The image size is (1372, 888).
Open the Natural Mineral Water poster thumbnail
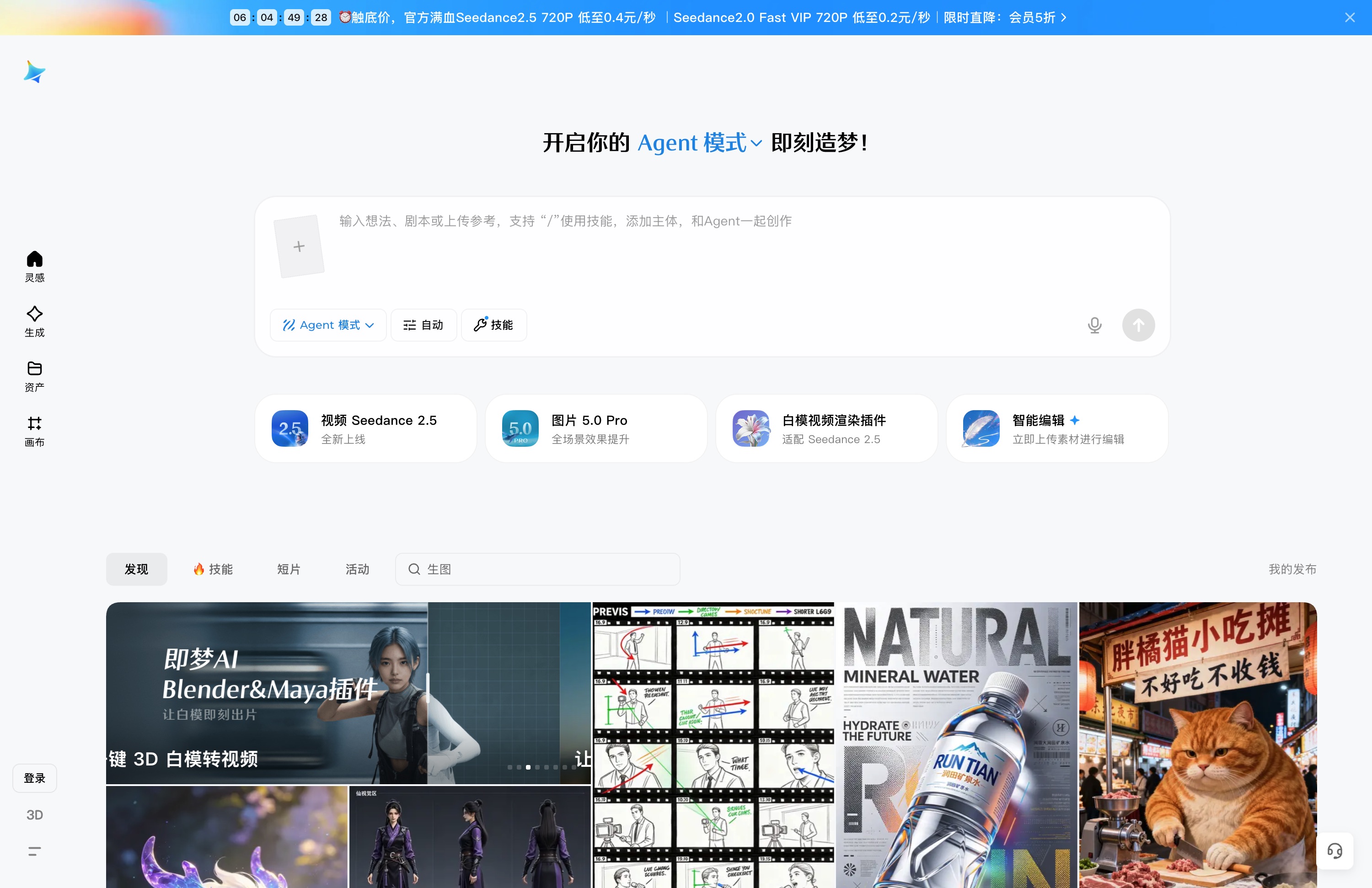pyautogui.click(x=957, y=745)
